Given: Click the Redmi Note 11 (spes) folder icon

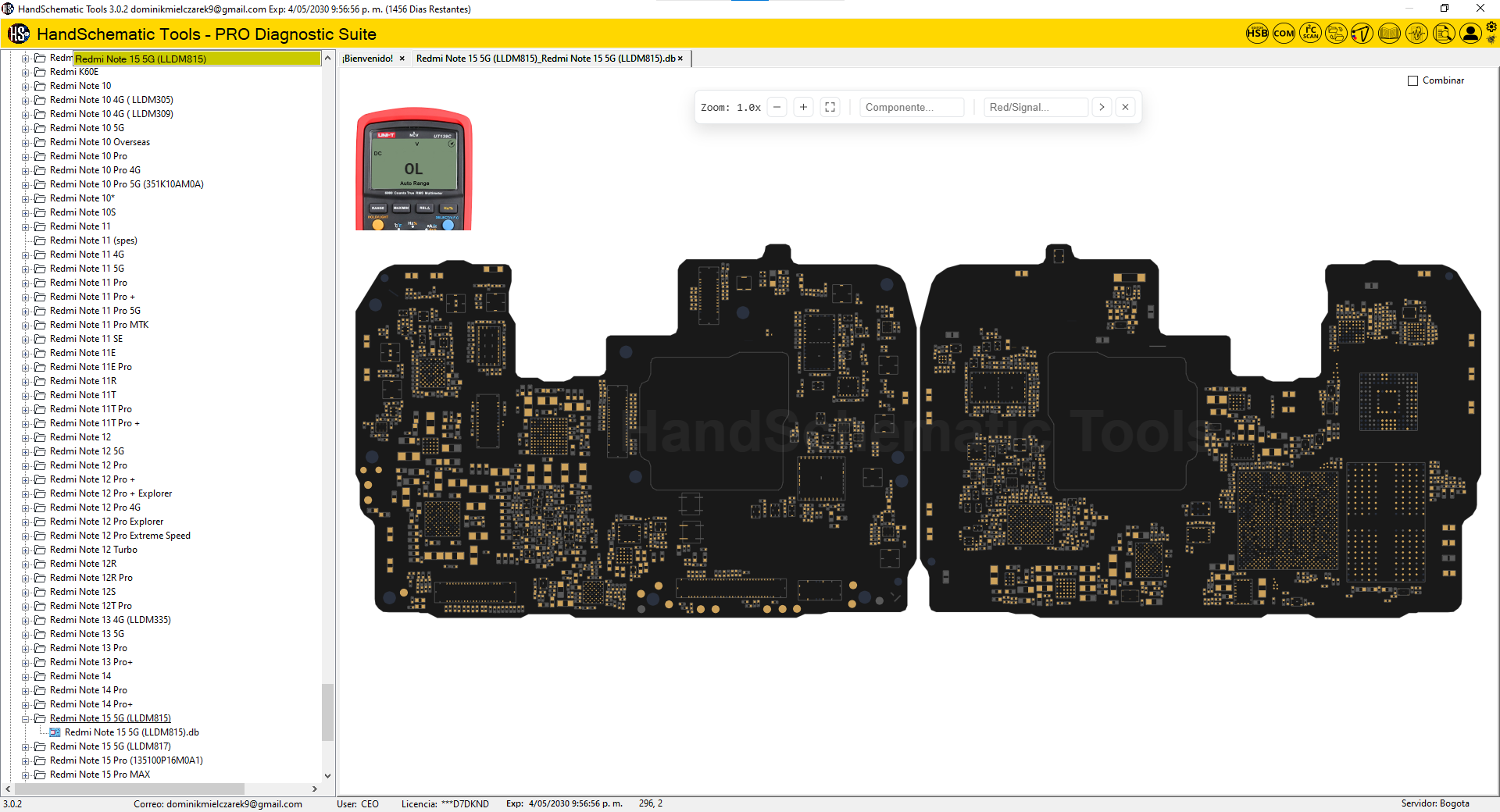Looking at the screenshot, I should (x=40, y=240).
